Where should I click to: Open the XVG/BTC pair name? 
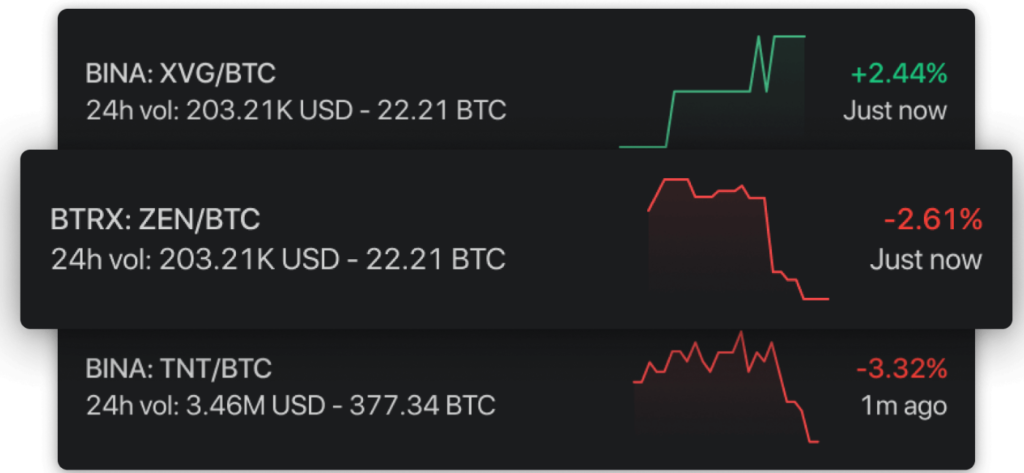(x=217, y=74)
